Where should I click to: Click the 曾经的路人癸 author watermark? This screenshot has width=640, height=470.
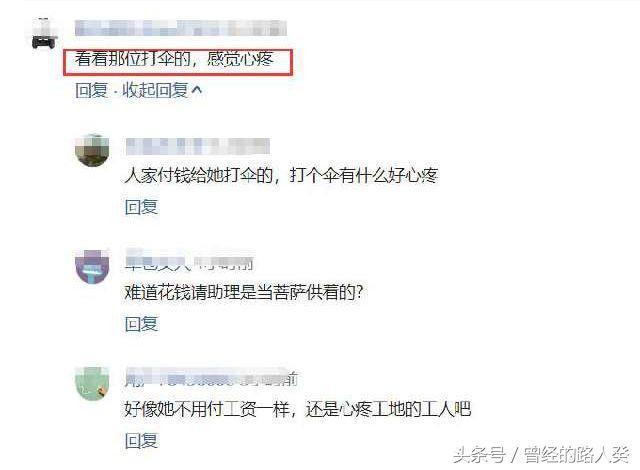576,454
